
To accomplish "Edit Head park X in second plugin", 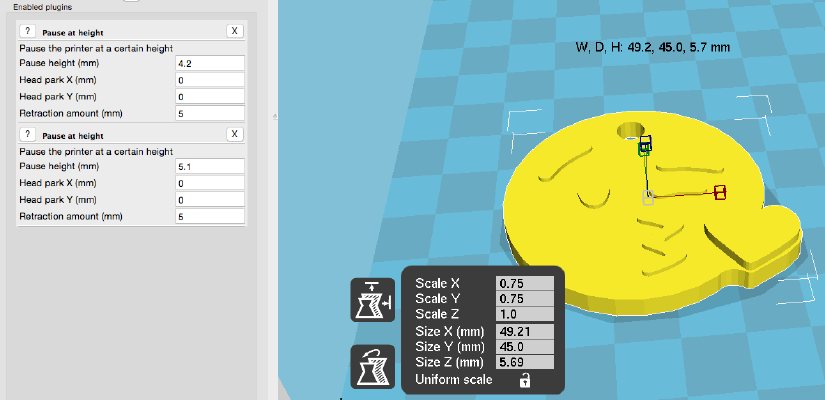I will 210,183.
